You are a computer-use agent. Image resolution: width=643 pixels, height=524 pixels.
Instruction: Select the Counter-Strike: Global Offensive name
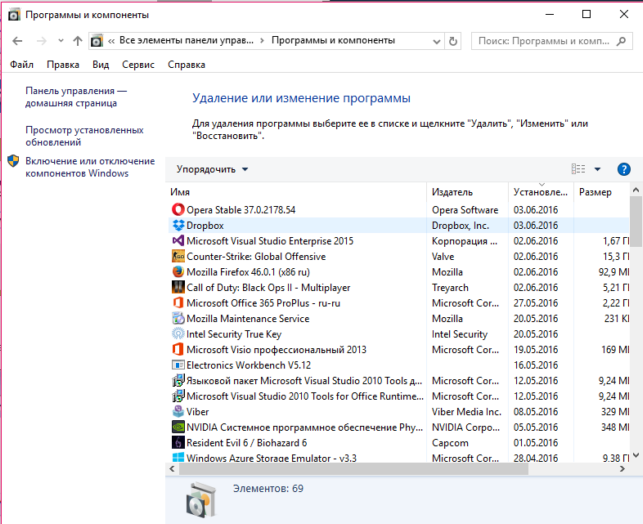pyautogui.click(x=256, y=256)
